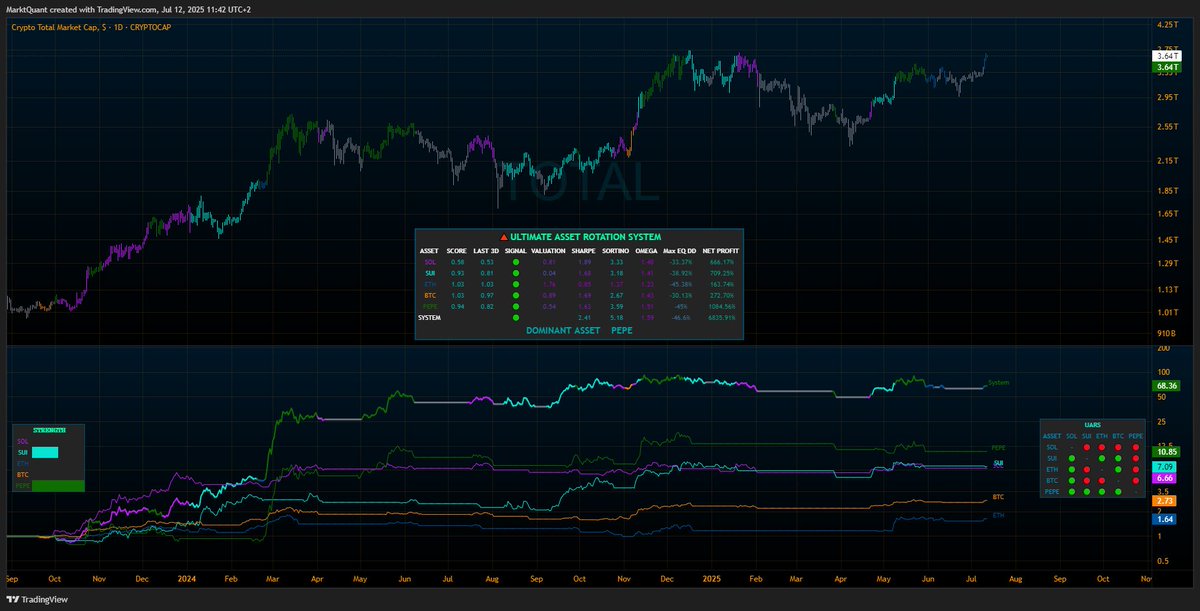Click the STRENGTH panel title
Image resolution: width=1200 pixels, height=611 pixels.
[49, 430]
